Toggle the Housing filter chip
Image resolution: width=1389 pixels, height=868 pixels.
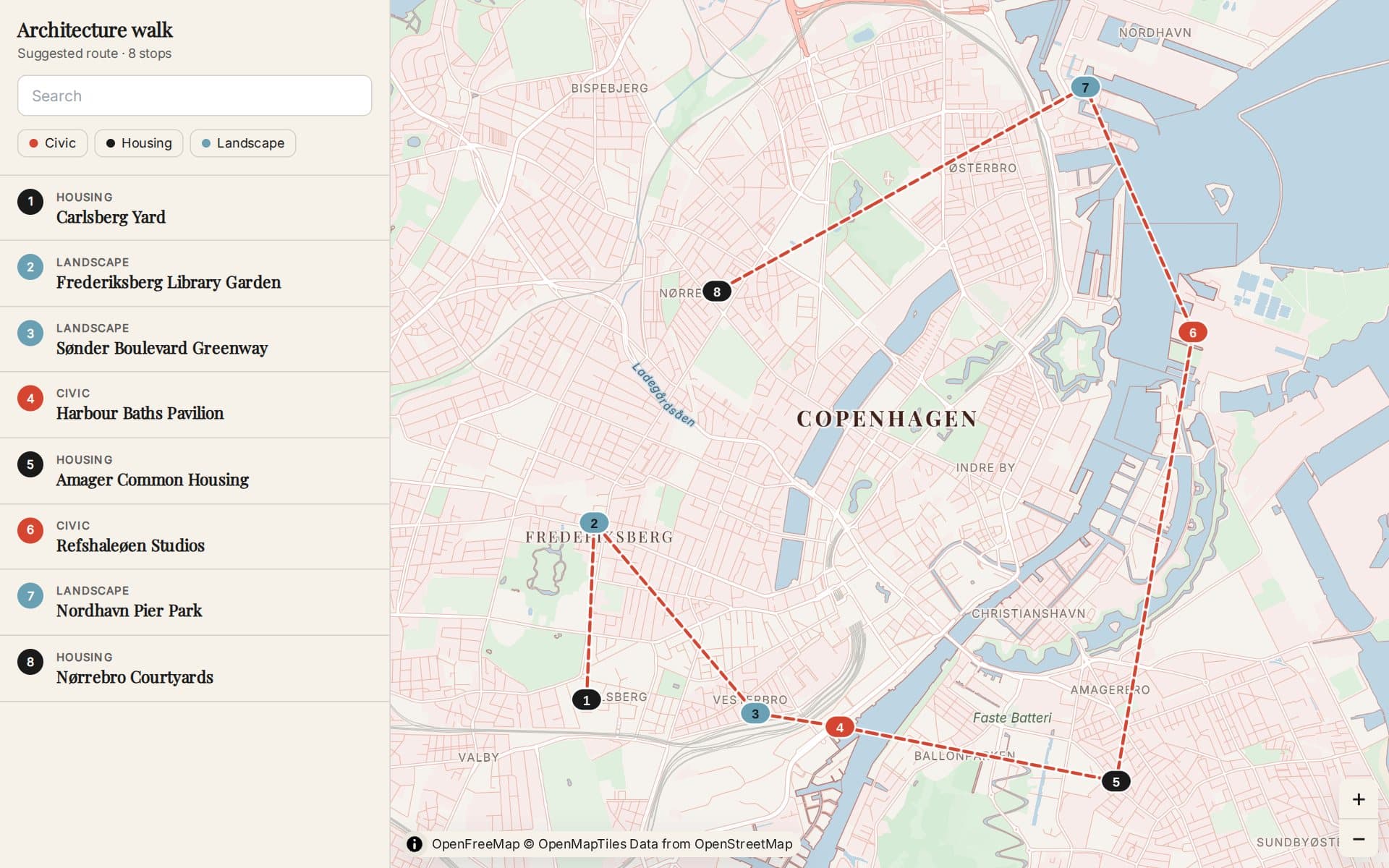coord(139,143)
